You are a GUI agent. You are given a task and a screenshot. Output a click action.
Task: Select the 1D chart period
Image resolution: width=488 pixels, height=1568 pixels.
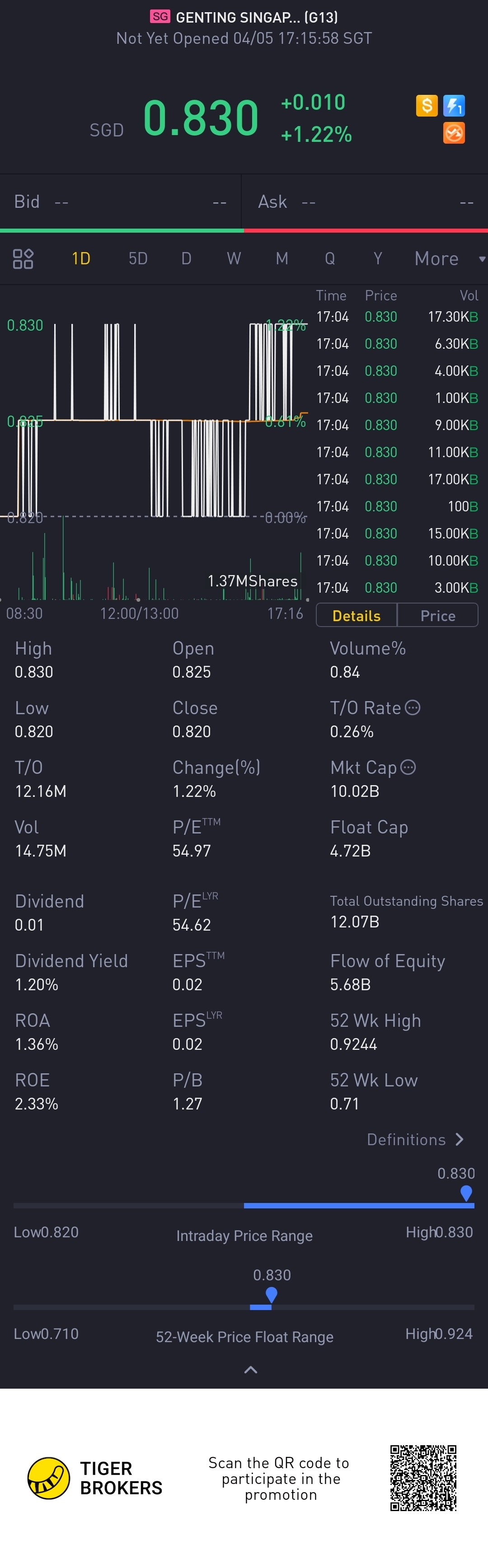81,259
